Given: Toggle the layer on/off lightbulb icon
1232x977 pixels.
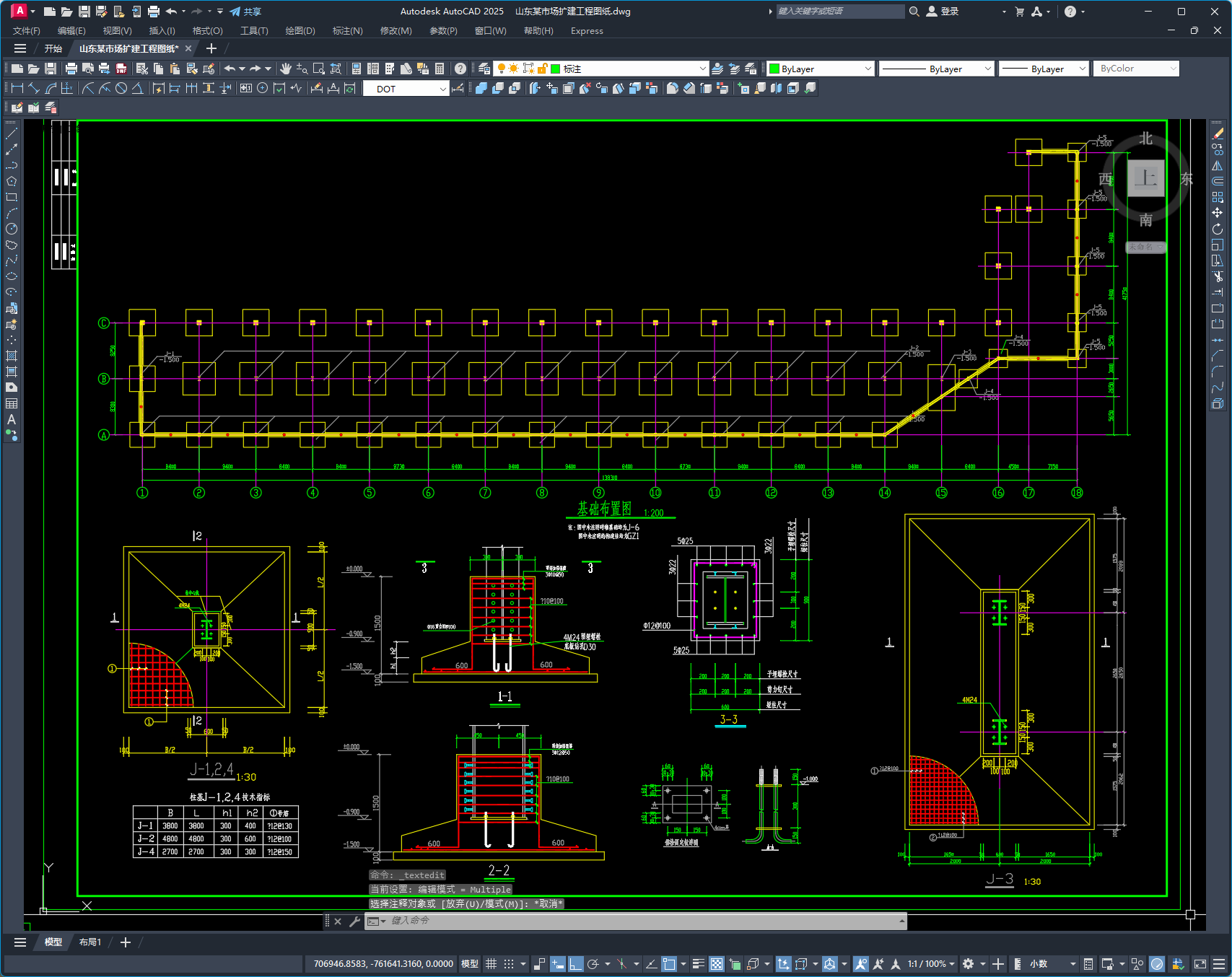Looking at the screenshot, I should tap(502, 69).
